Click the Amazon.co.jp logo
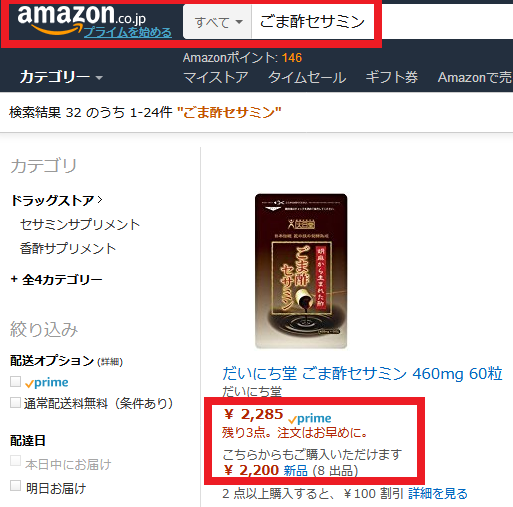 tap(82, 17)
